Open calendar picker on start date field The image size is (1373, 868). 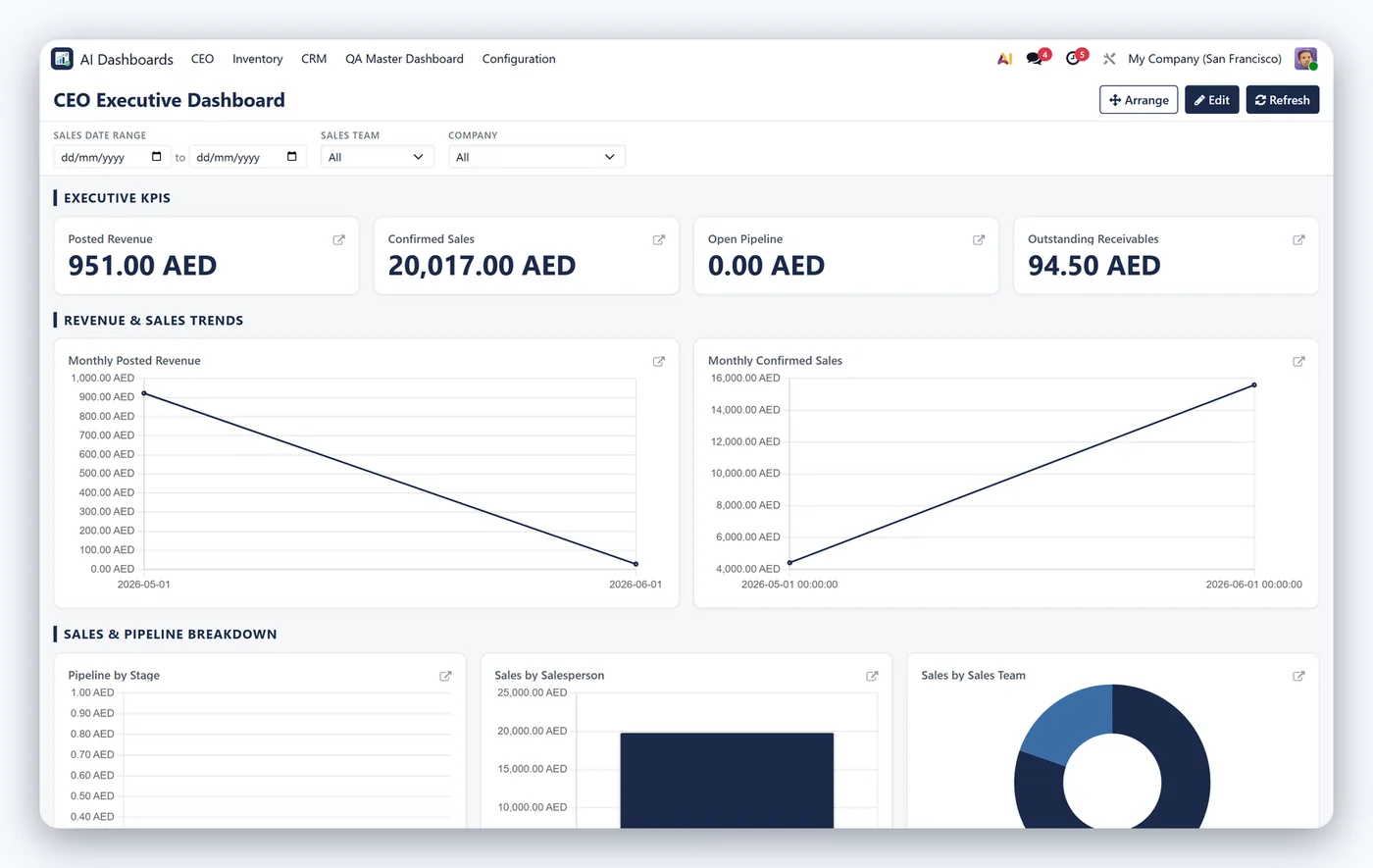point(157,157)
